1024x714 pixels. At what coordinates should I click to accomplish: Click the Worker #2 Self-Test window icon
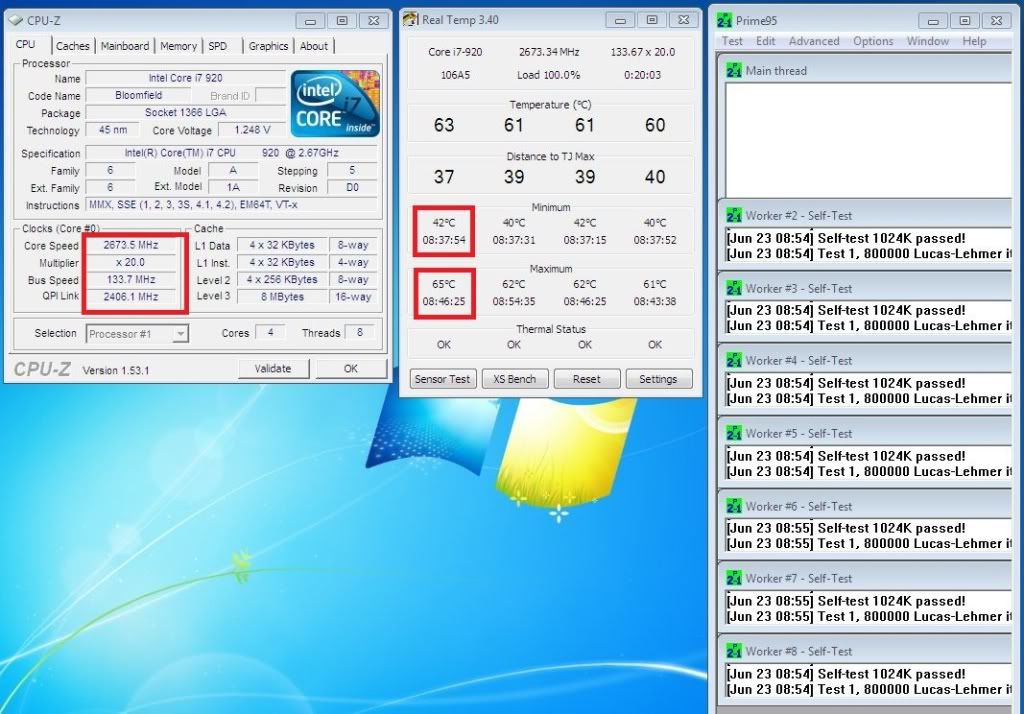tap(733, 216)
